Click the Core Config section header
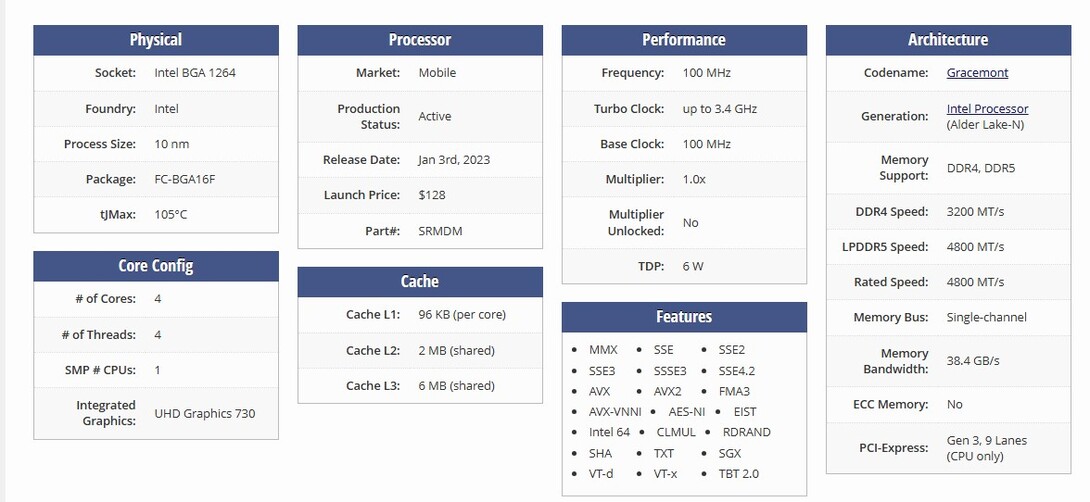The image size is (1090, 502). (156, 266)
